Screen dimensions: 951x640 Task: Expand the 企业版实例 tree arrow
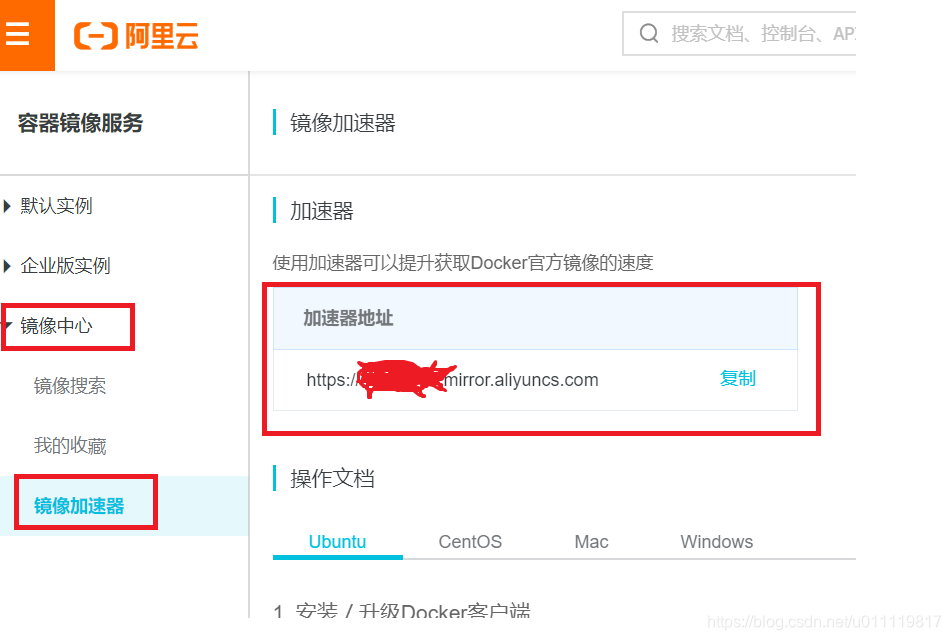(7, 266)
